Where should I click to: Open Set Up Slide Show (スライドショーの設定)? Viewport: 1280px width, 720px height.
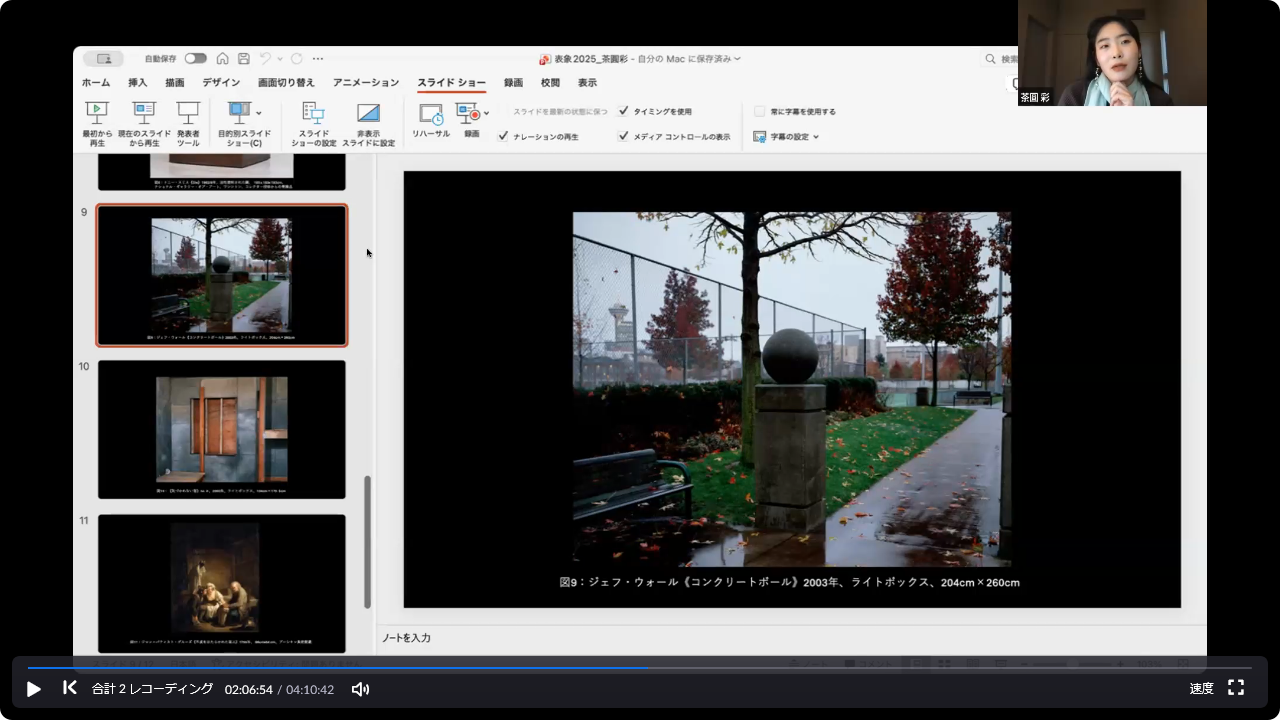(x=313, y=113)
